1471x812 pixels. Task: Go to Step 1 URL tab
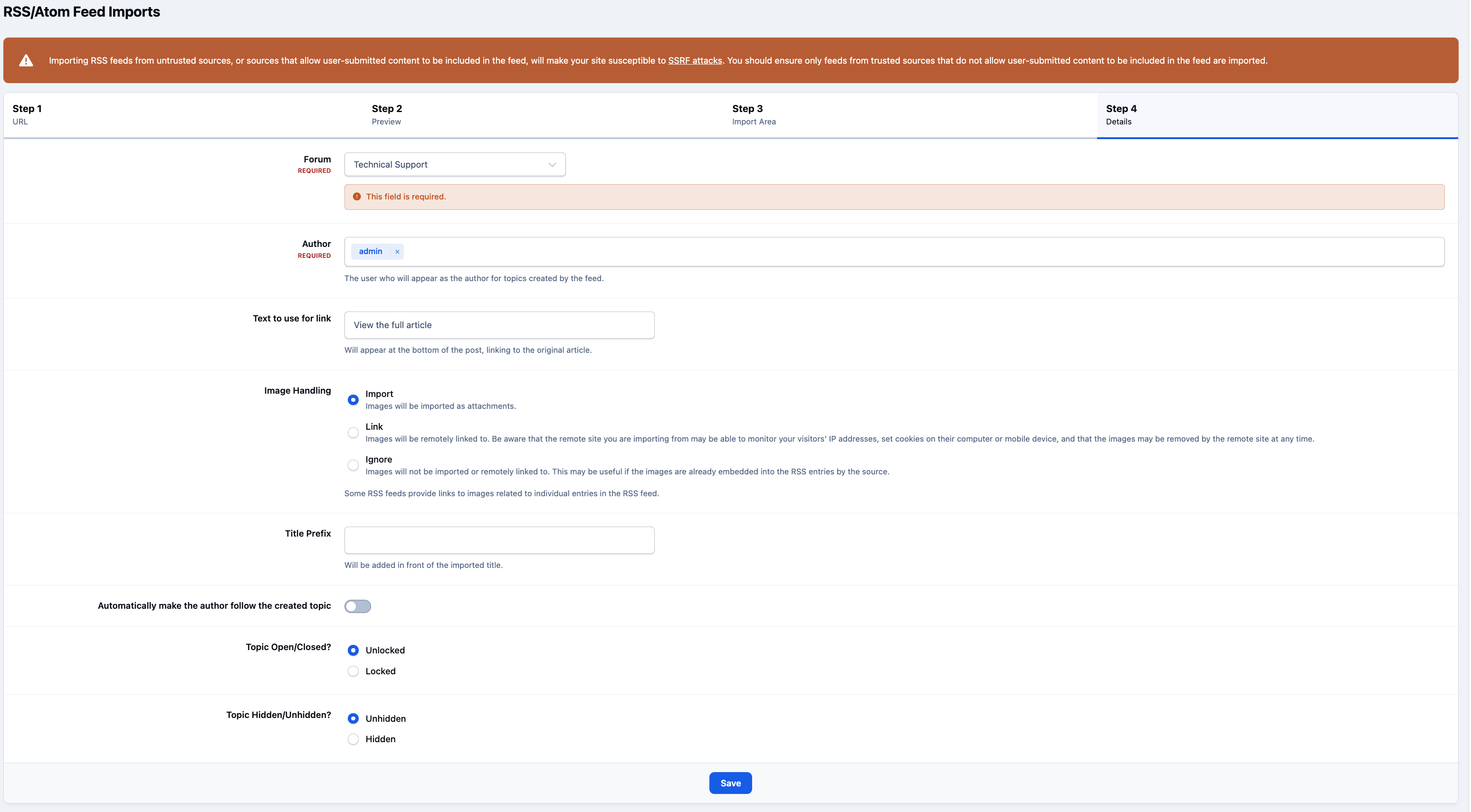click(x=183, y=115)
